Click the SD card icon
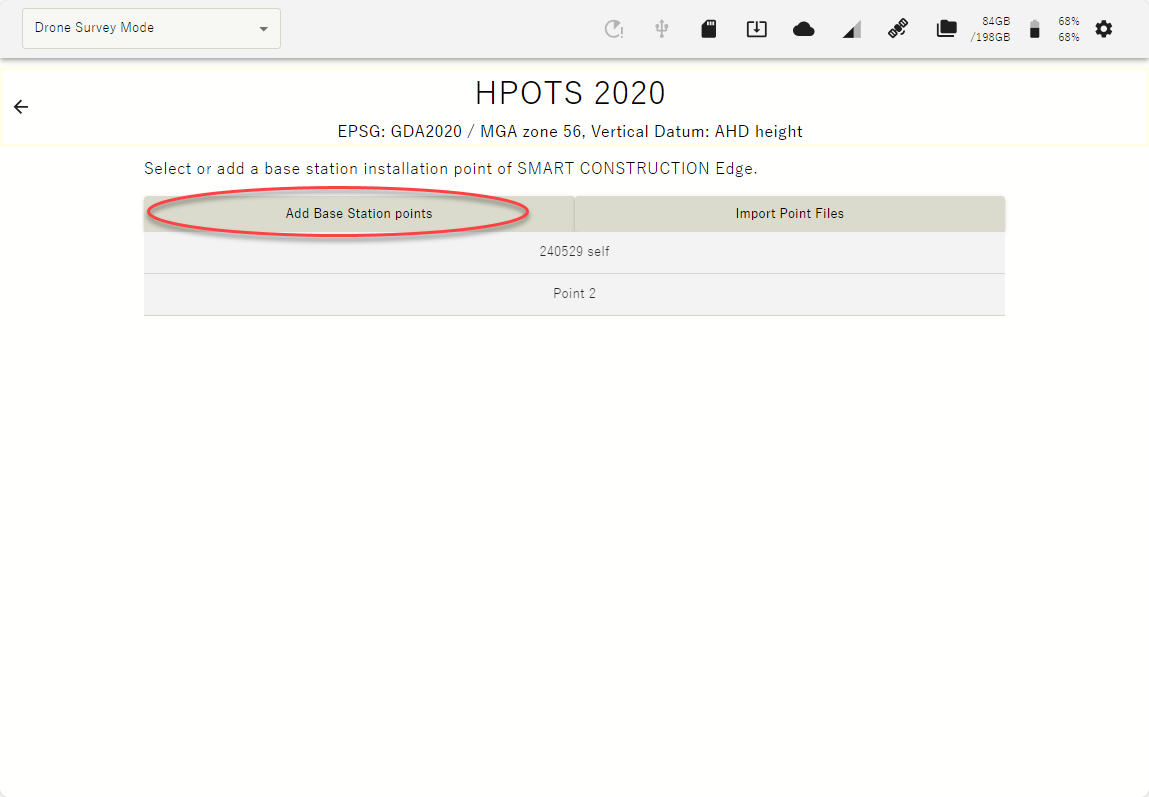The width and height of the screenshot is (1149, 797). (709, 29)
